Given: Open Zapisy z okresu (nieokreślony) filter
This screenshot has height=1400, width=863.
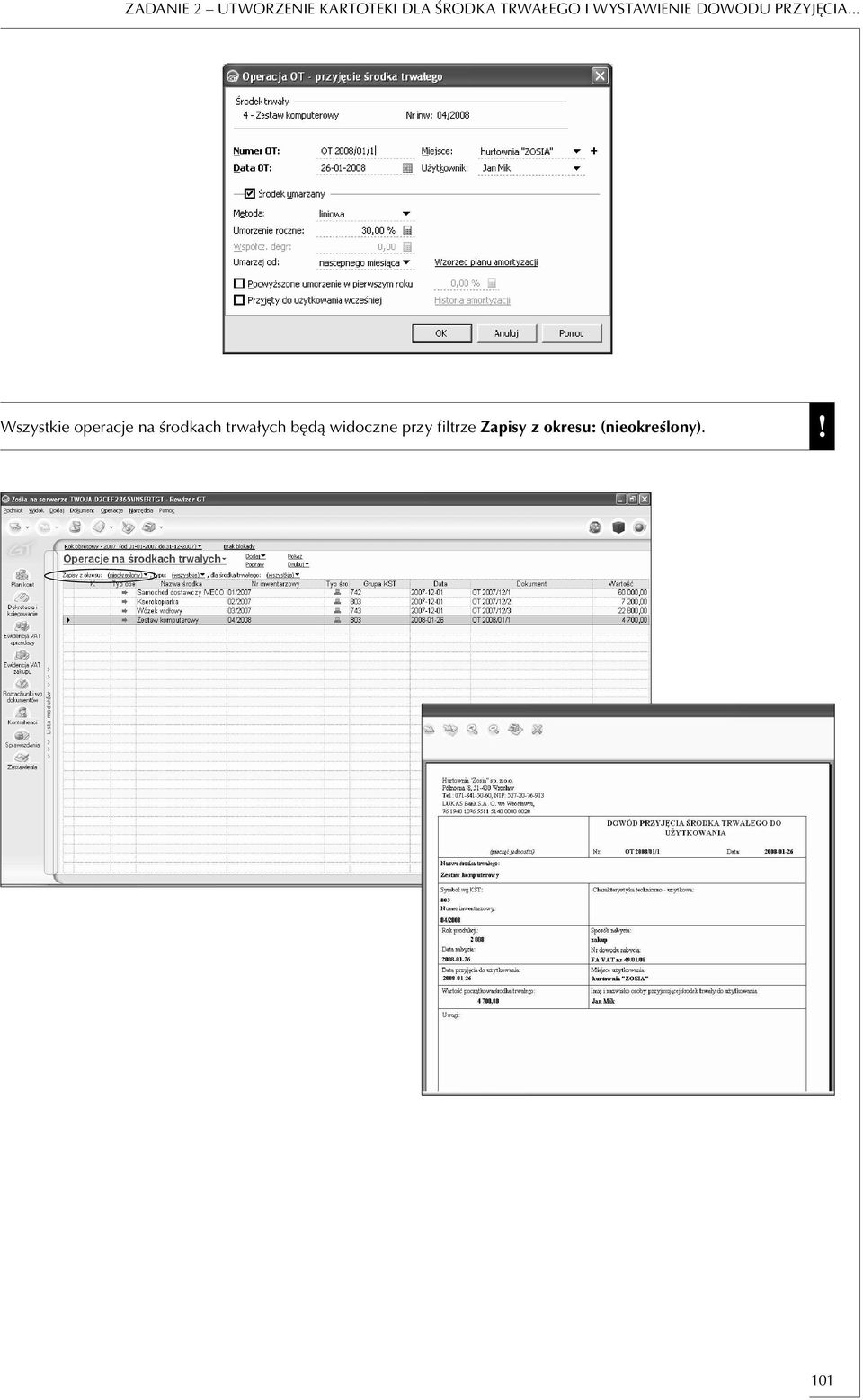Looking at the screenshot, I should click(x=128, y=575).
